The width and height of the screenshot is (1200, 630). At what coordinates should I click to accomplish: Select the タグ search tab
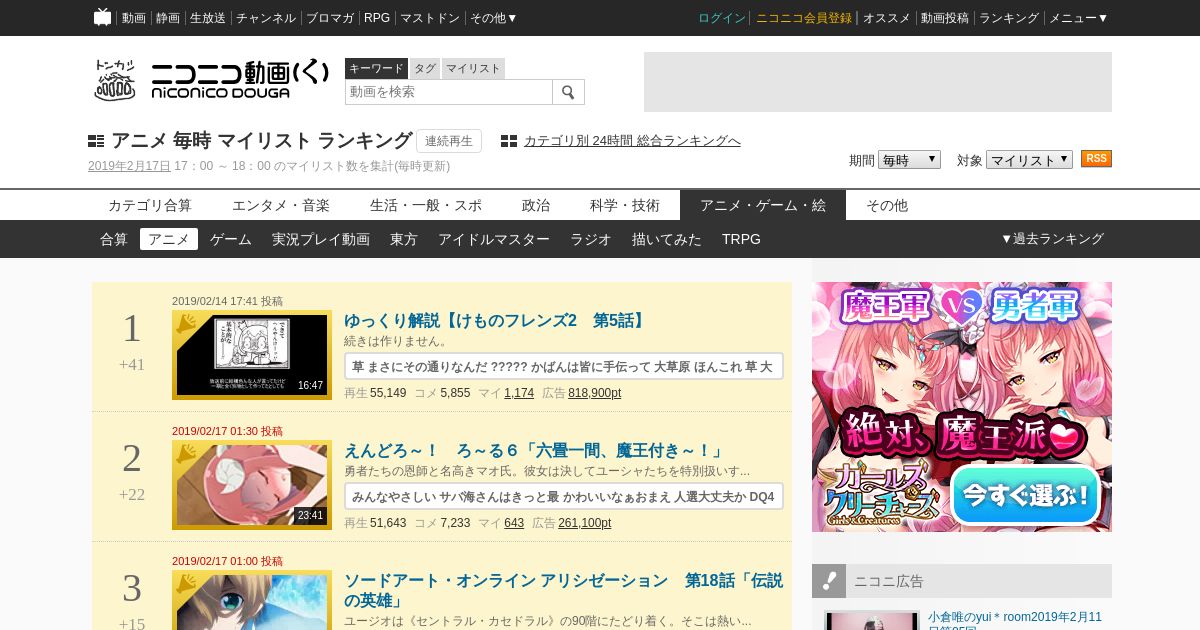point(425,68)
